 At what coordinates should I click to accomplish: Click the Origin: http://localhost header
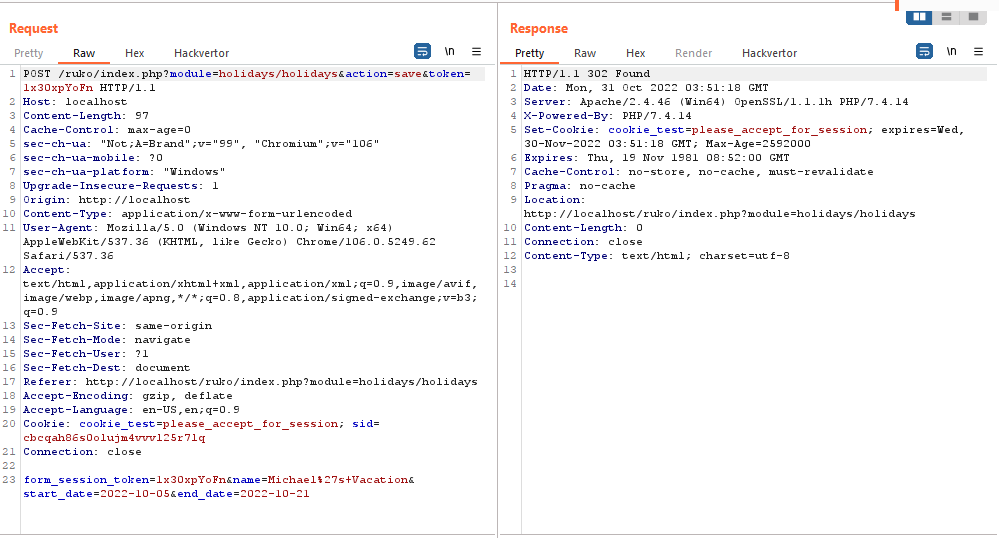pos(106,200)
